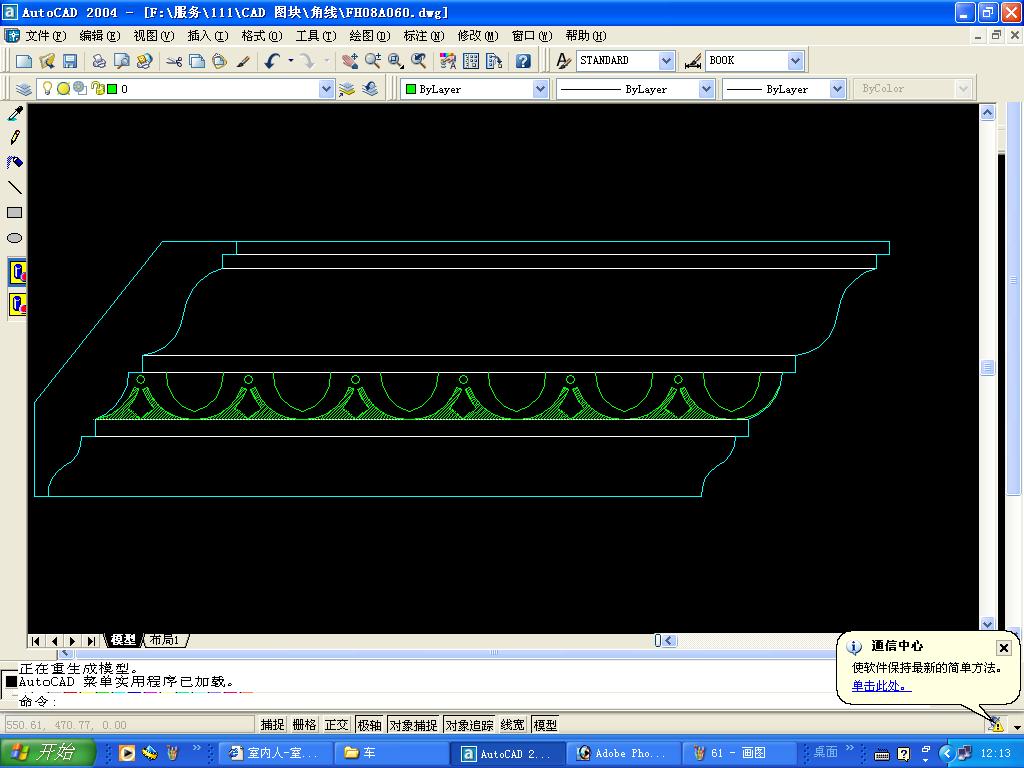1024x768 pixels.
Task: Toggle 对象捕捉 object snap button
Action: pos(413,725)
